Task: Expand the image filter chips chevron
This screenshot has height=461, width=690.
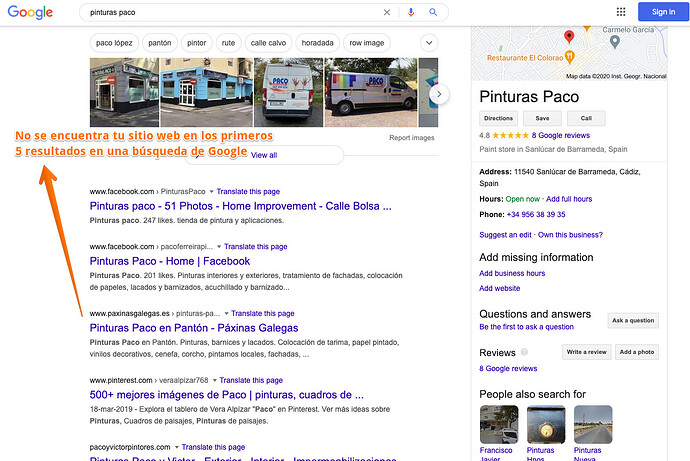Action: click(429, 43)
